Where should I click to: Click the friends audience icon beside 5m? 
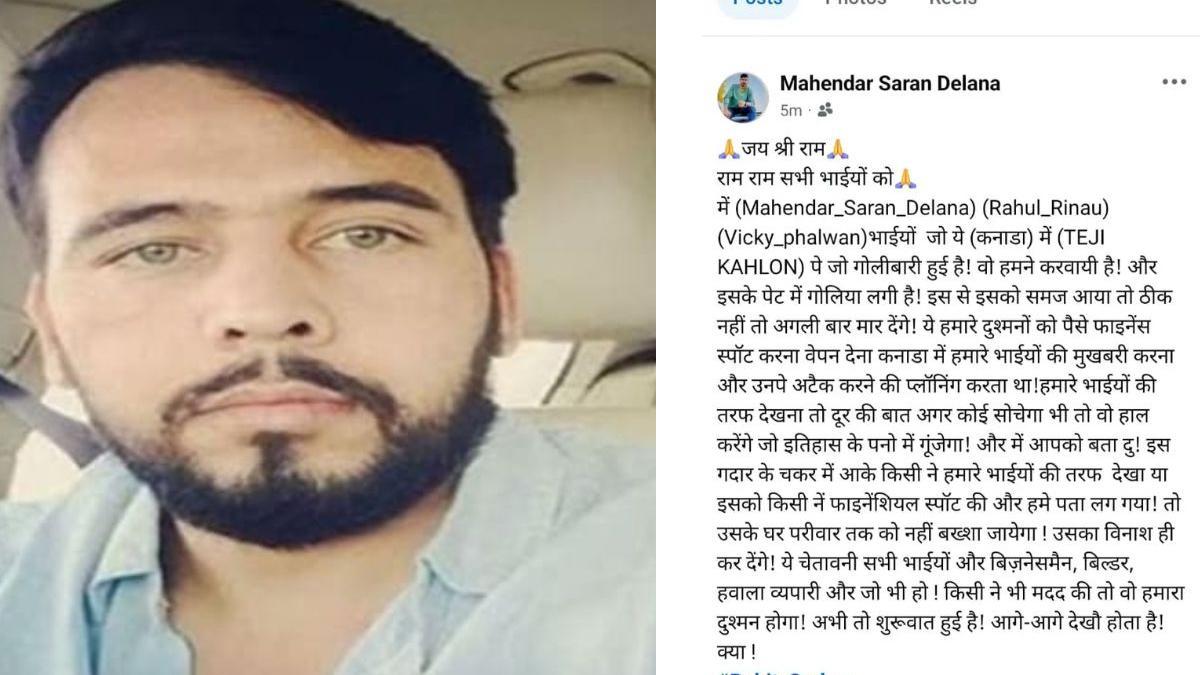click(x=825, y=110)
